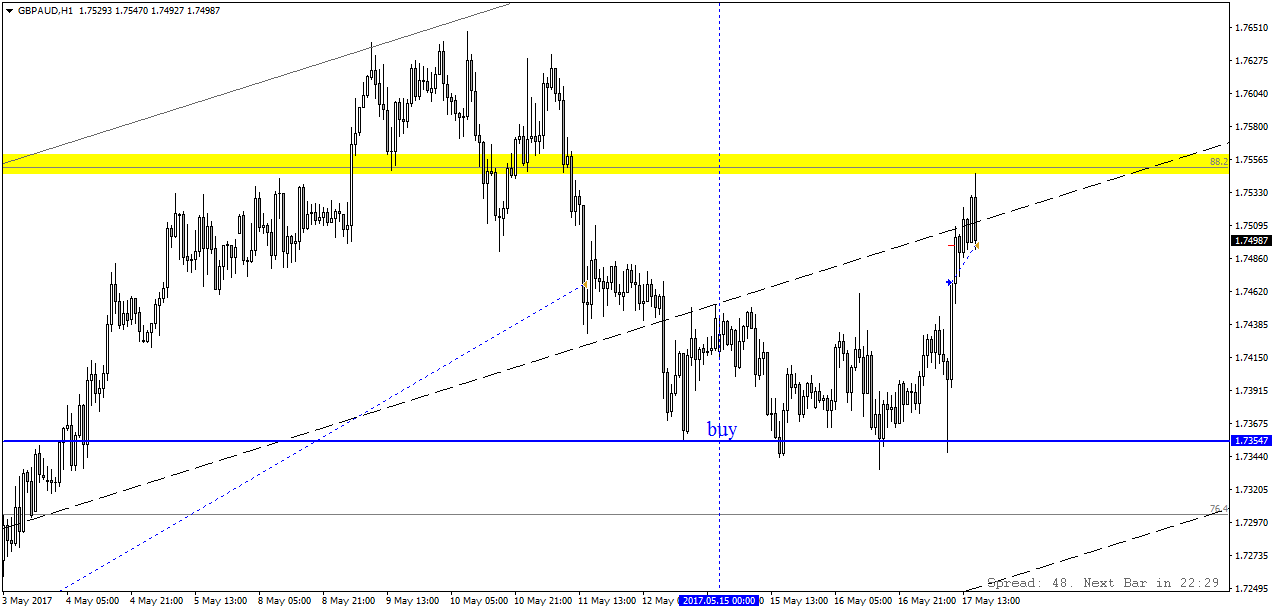The width and height of the screenshot is (1272, 612).
Task: Click the 1.75565 price scale value
Action: click(x=1252, y=160)
